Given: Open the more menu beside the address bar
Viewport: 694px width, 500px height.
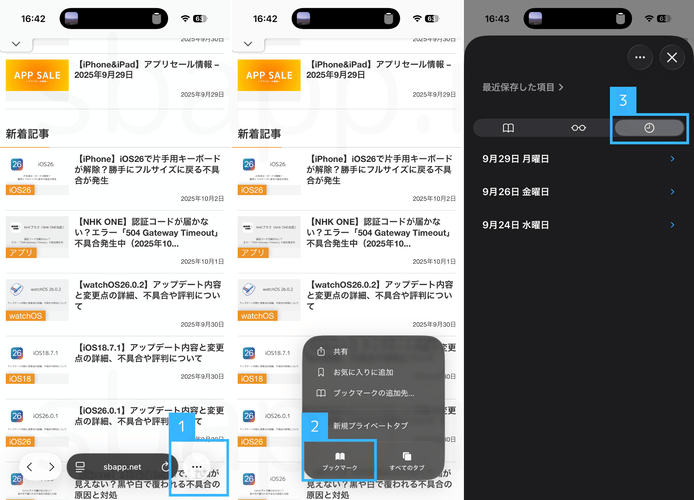Looking at the screenshot, I should [x=198, y=467].
